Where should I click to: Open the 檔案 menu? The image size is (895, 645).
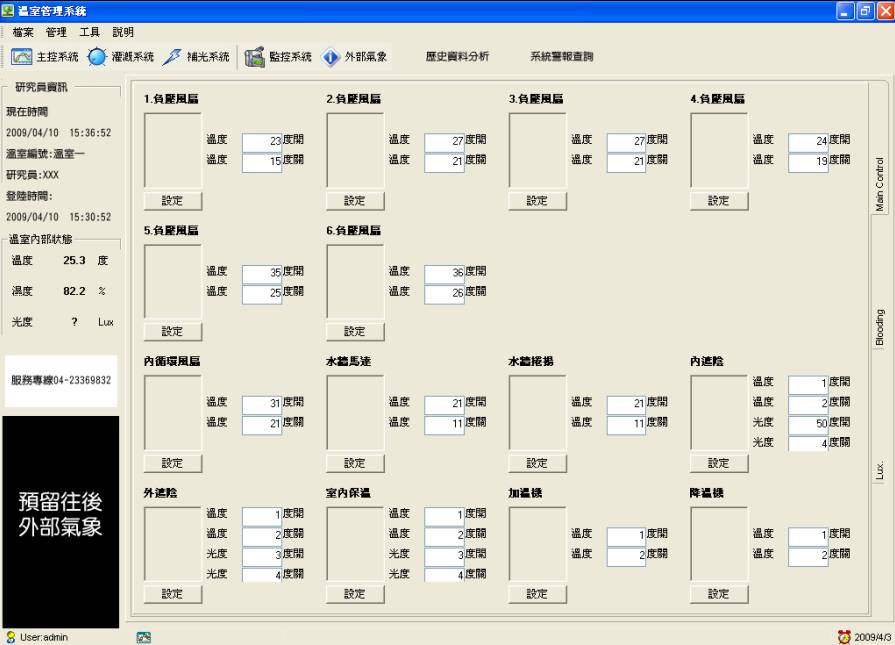[x=23, y=33]
